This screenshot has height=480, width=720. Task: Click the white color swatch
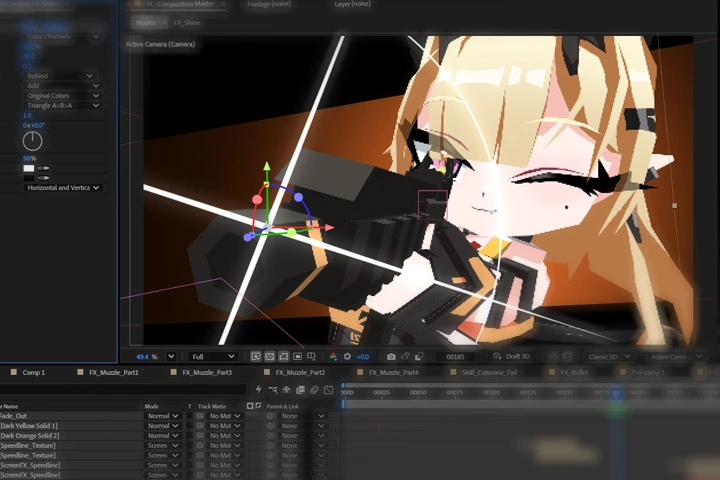[29, 168]
